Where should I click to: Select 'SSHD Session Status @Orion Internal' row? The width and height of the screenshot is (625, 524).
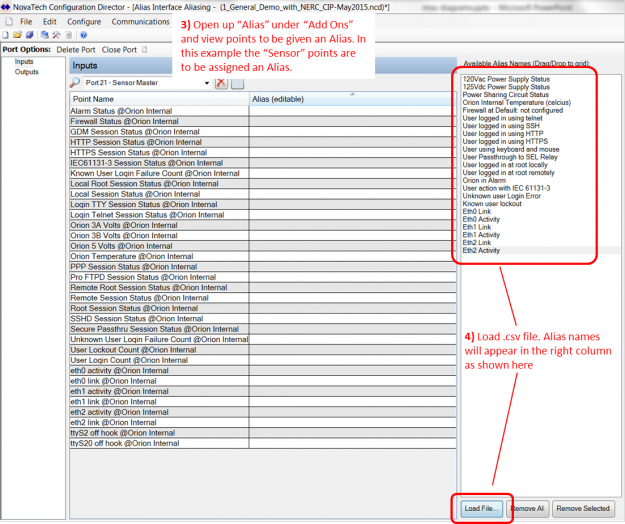click(x=159, y=318)
